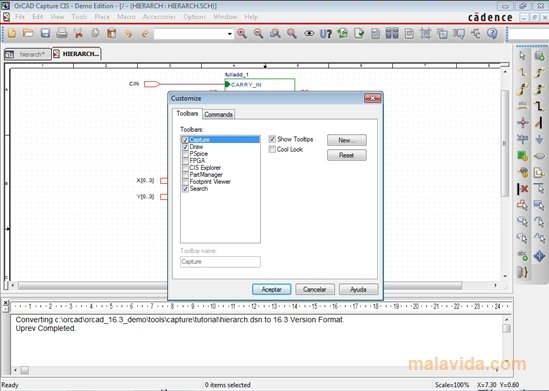
Task: Enable the Cool Look checkbox
Action: pyautogui.click(x=272, y=149)
